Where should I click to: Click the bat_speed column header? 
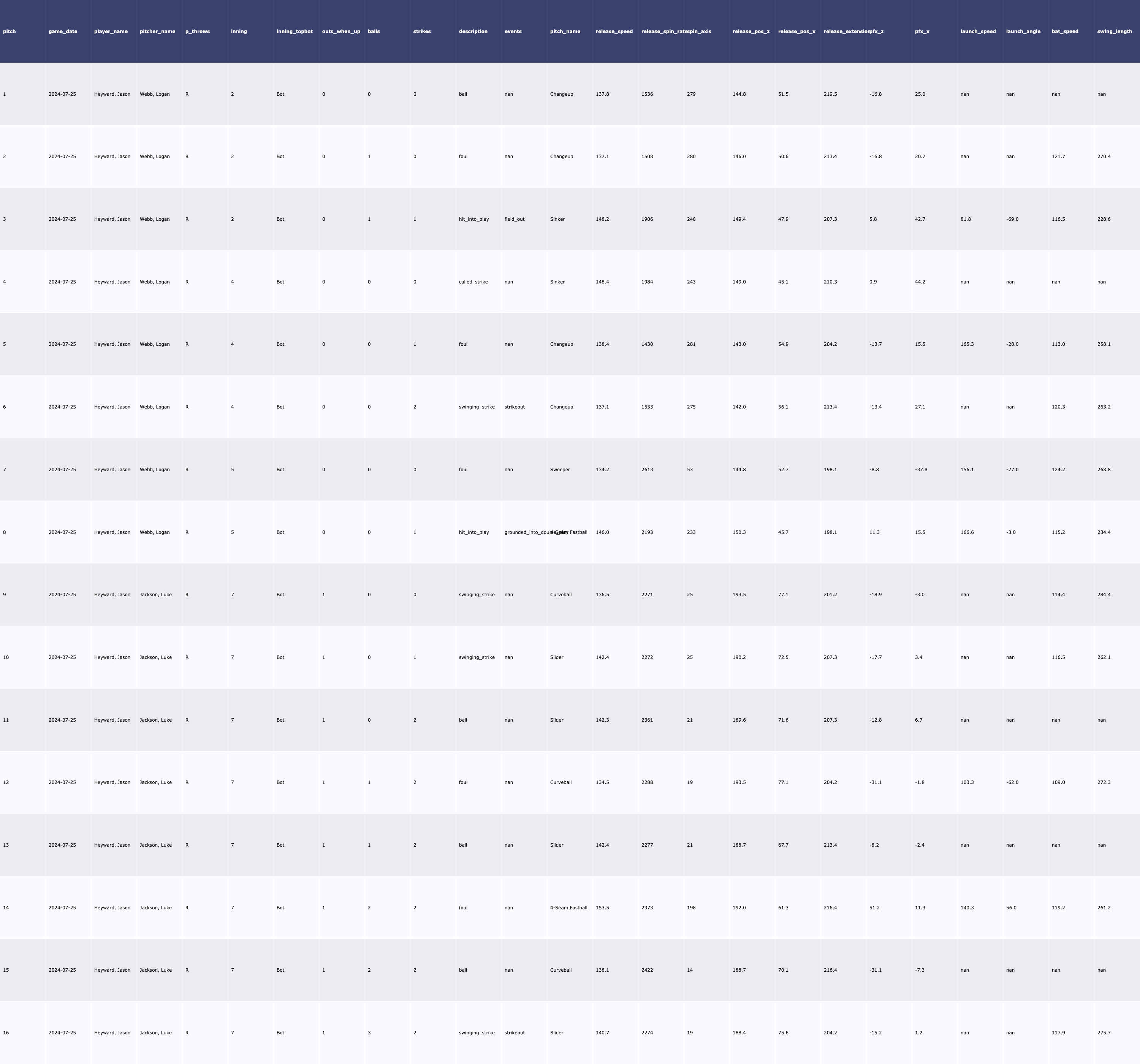point(1065,32)
